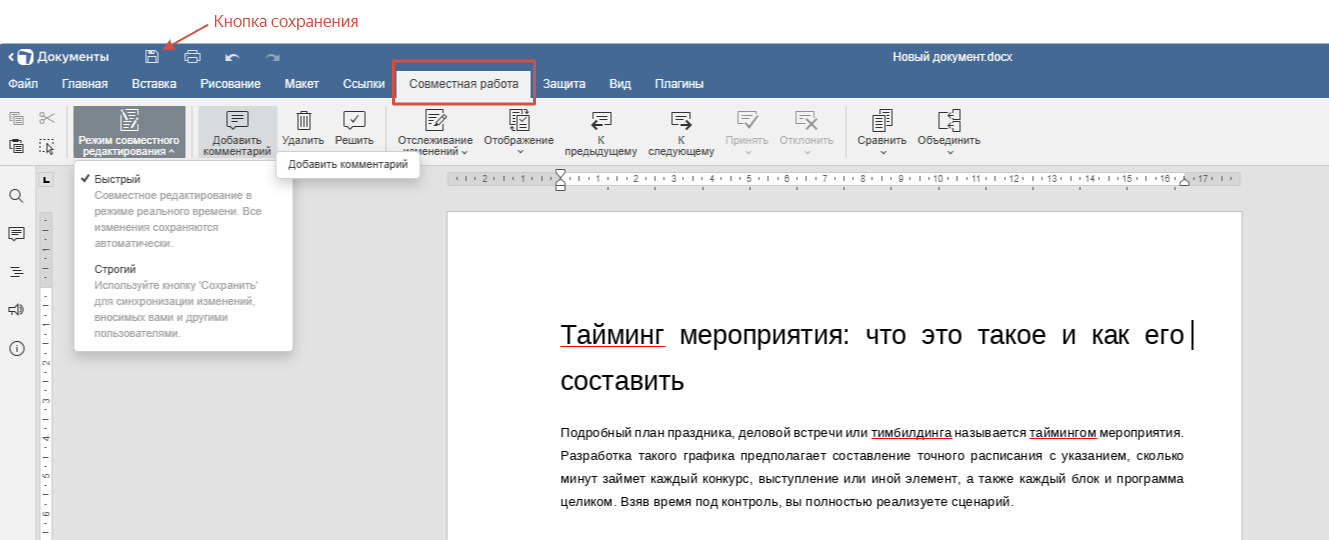Open the Файл menu
The height and width of the screenshot is (540, 1329).
(23, 84)
